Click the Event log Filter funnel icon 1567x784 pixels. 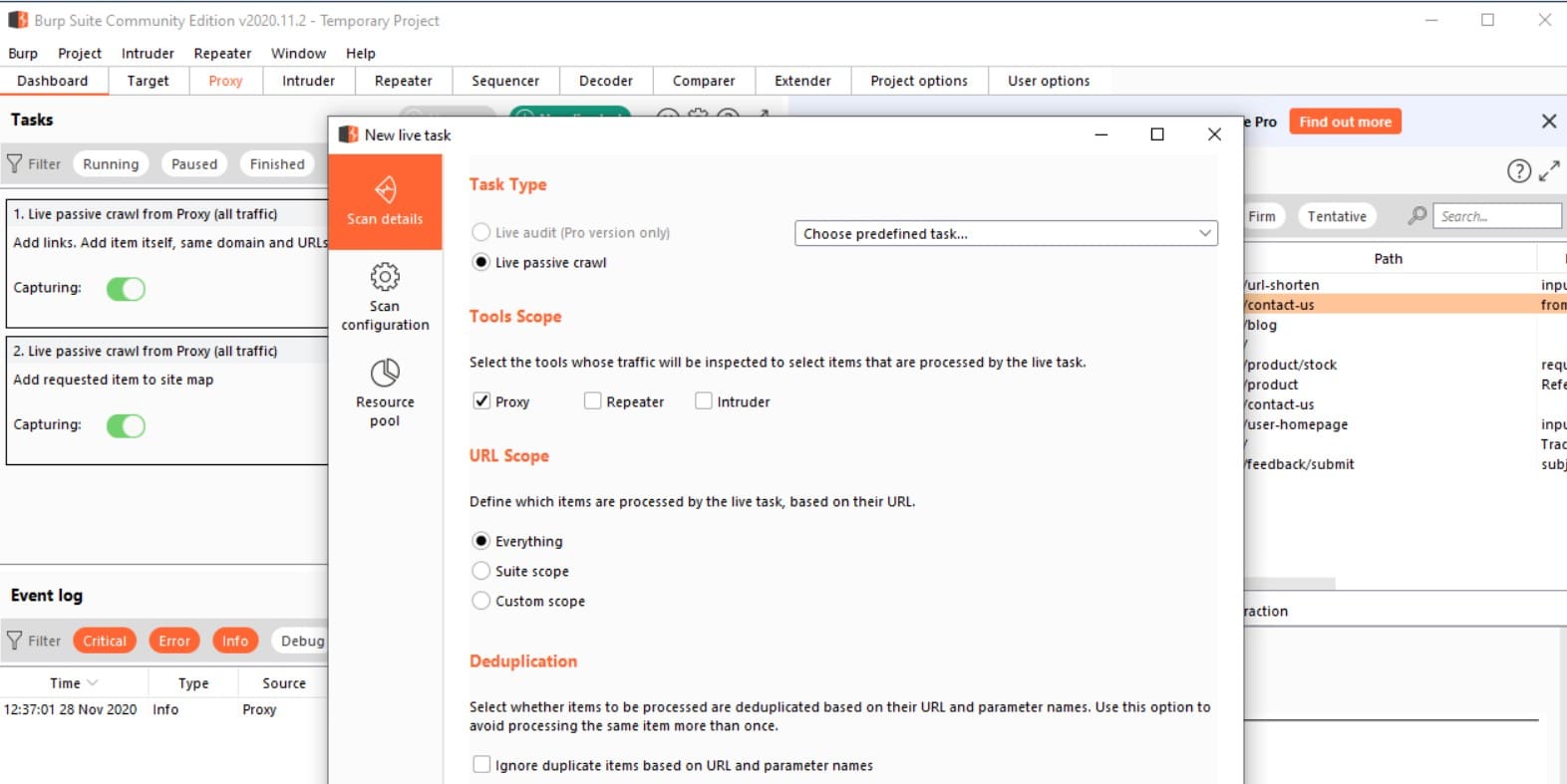pyautogui.click(x=14, y=641)
